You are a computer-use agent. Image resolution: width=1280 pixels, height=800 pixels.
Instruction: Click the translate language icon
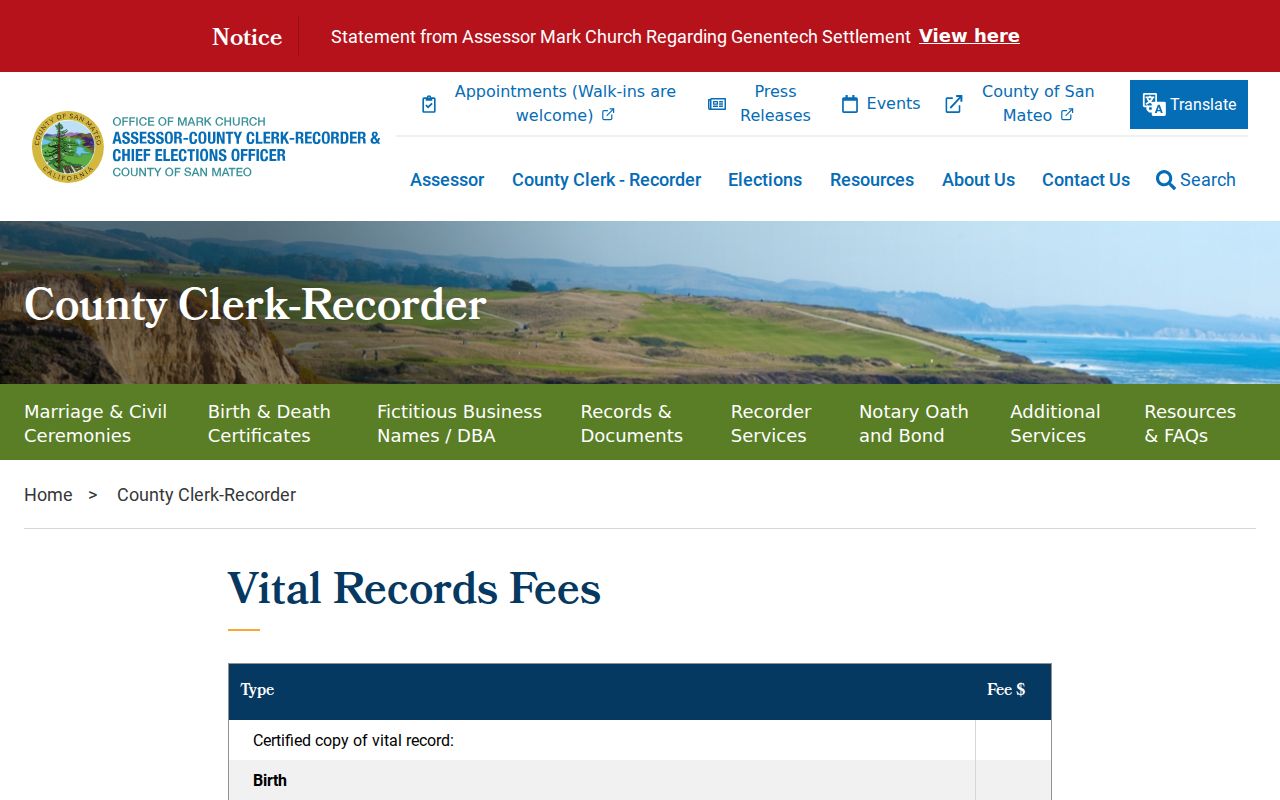pyautogui.click(x=1154, y=105)
